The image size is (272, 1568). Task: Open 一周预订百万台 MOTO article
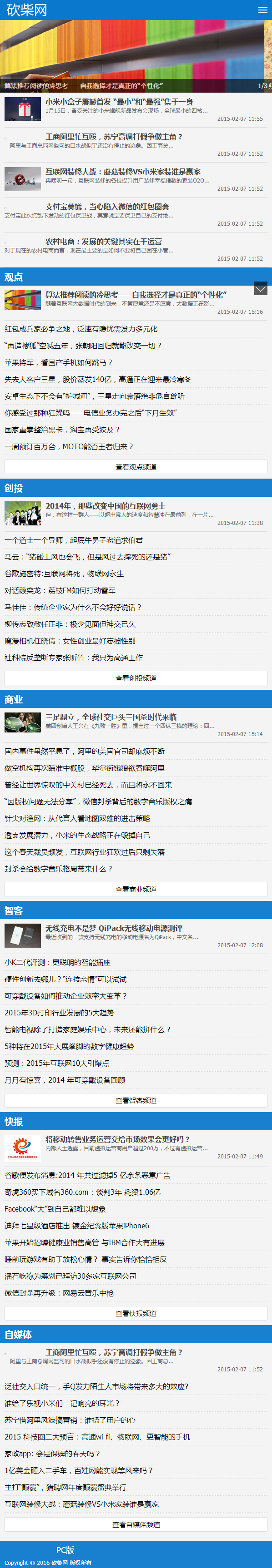(69, 446)
